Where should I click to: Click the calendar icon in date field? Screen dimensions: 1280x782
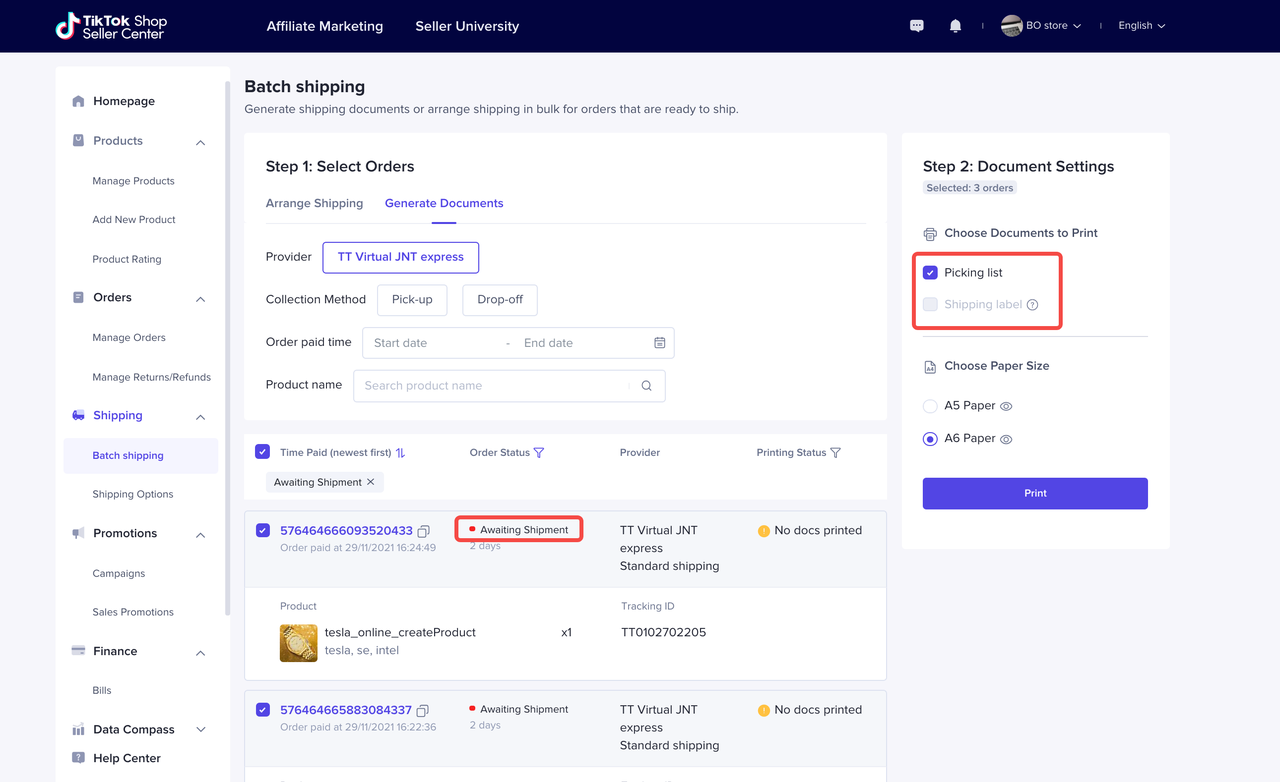click(660, 343)
